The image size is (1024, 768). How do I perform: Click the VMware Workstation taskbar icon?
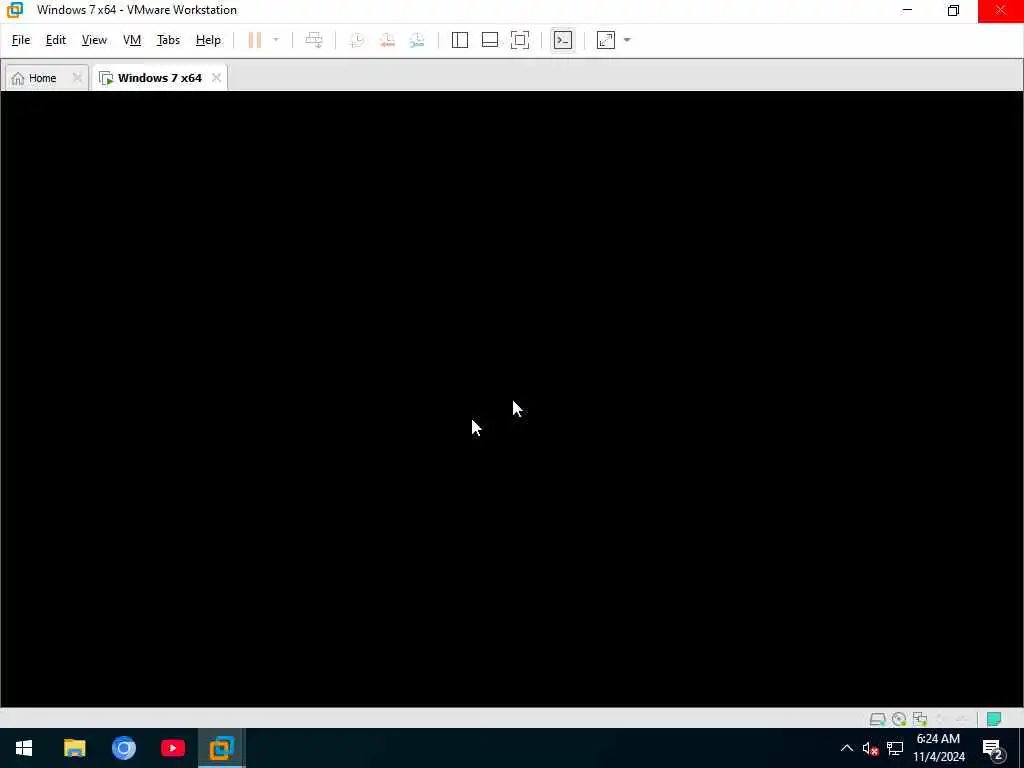click(x=221, y=748)
